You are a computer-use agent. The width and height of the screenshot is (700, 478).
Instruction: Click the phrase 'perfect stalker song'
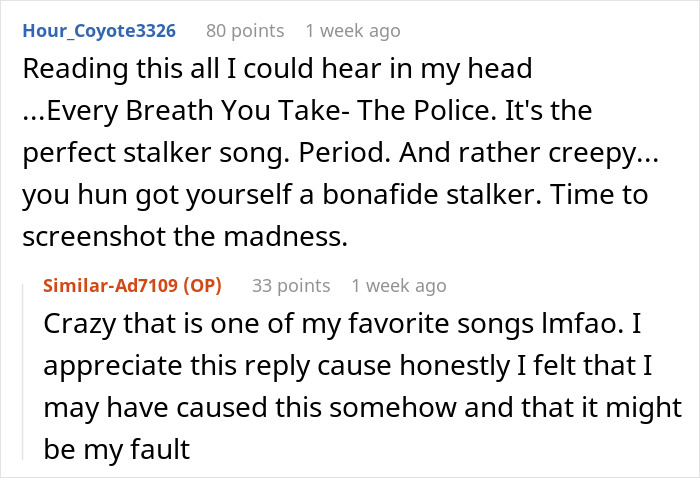pos(153,153)
